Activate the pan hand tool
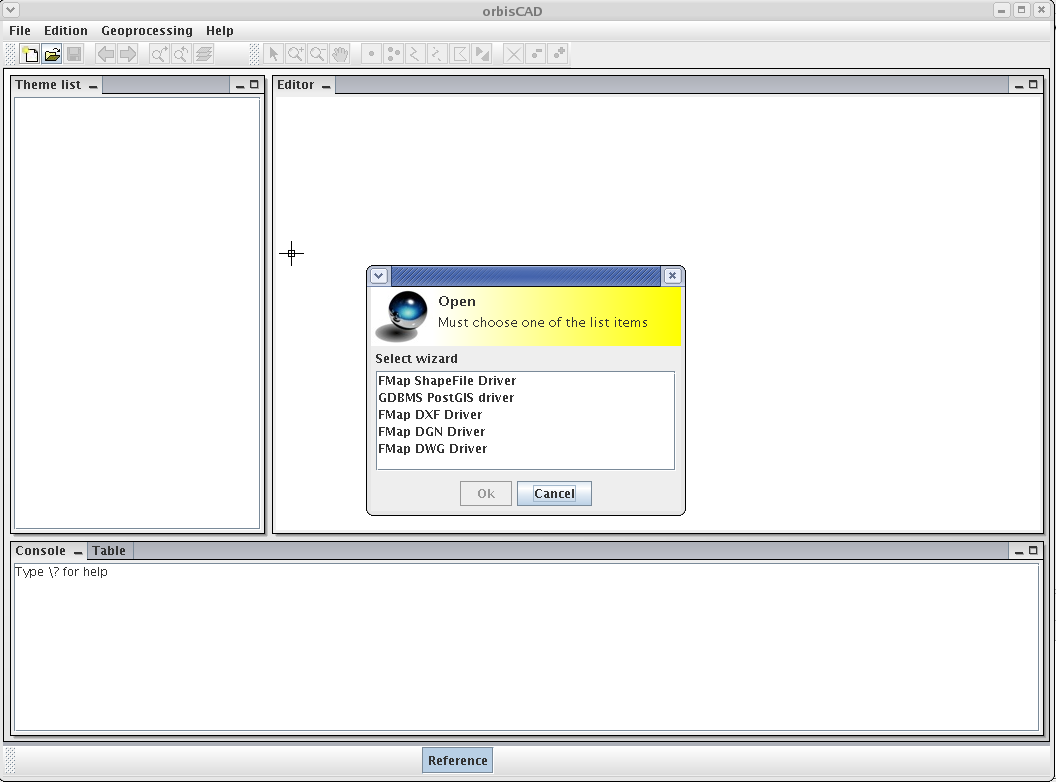1056x782 pixels. click(340, 54)
